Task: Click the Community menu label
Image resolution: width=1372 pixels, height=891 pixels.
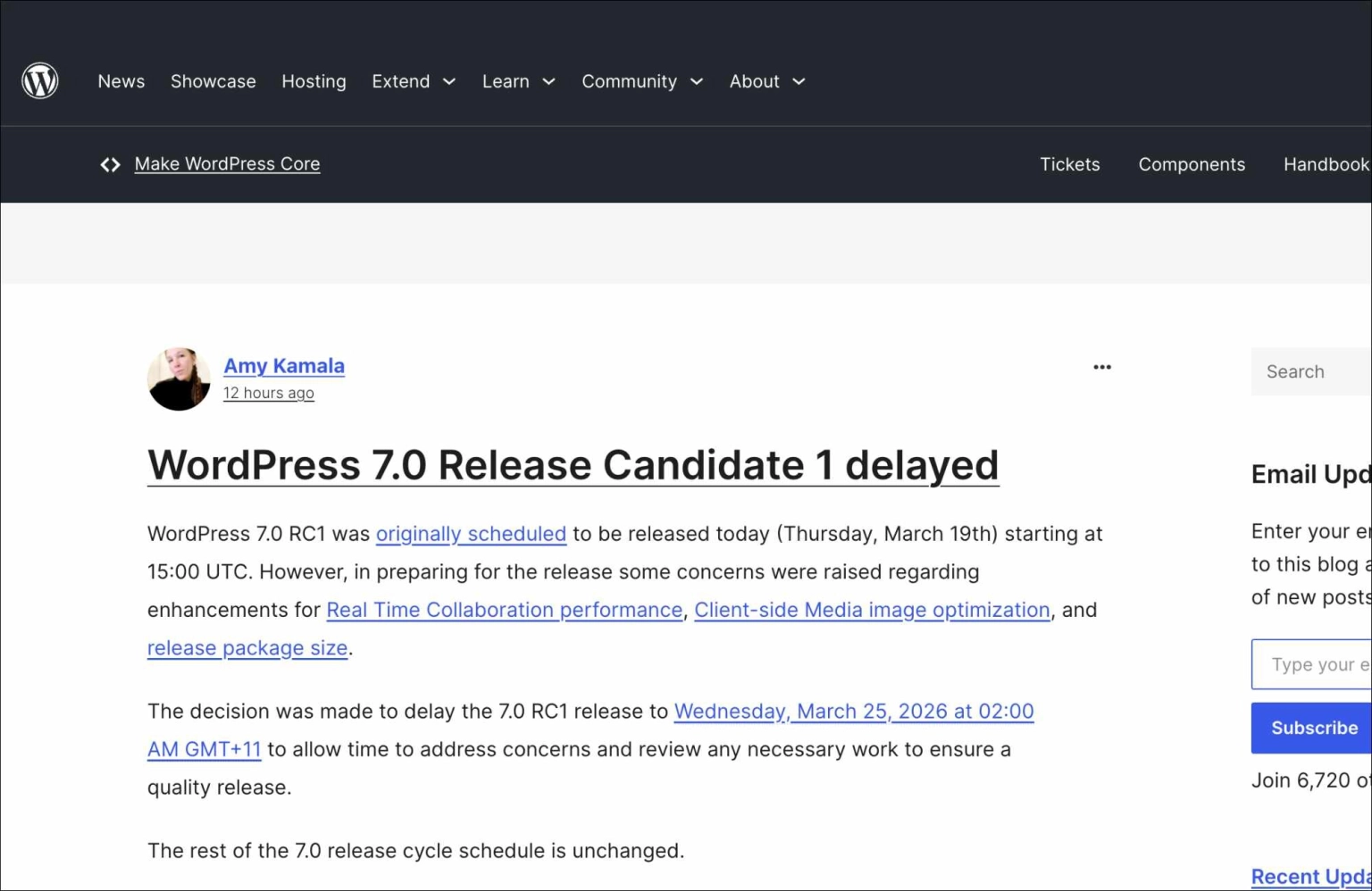Action: (x=630, y=81)
